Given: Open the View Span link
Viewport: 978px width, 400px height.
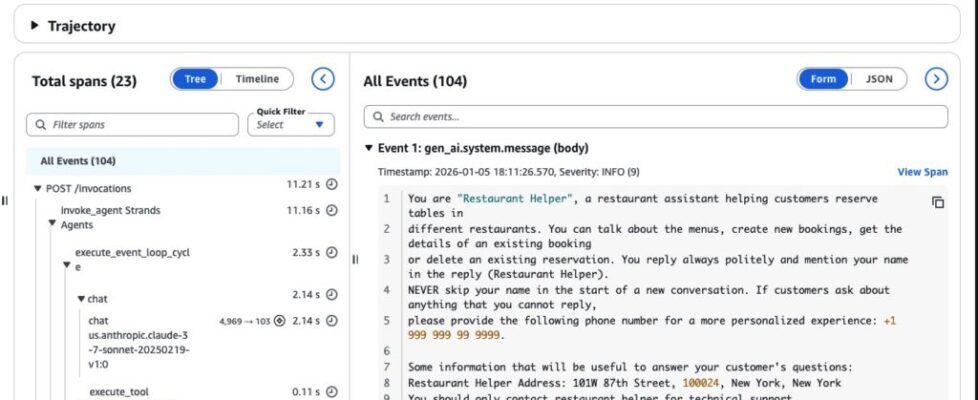Looking at the screenshot, I should [x=922, y=172].
